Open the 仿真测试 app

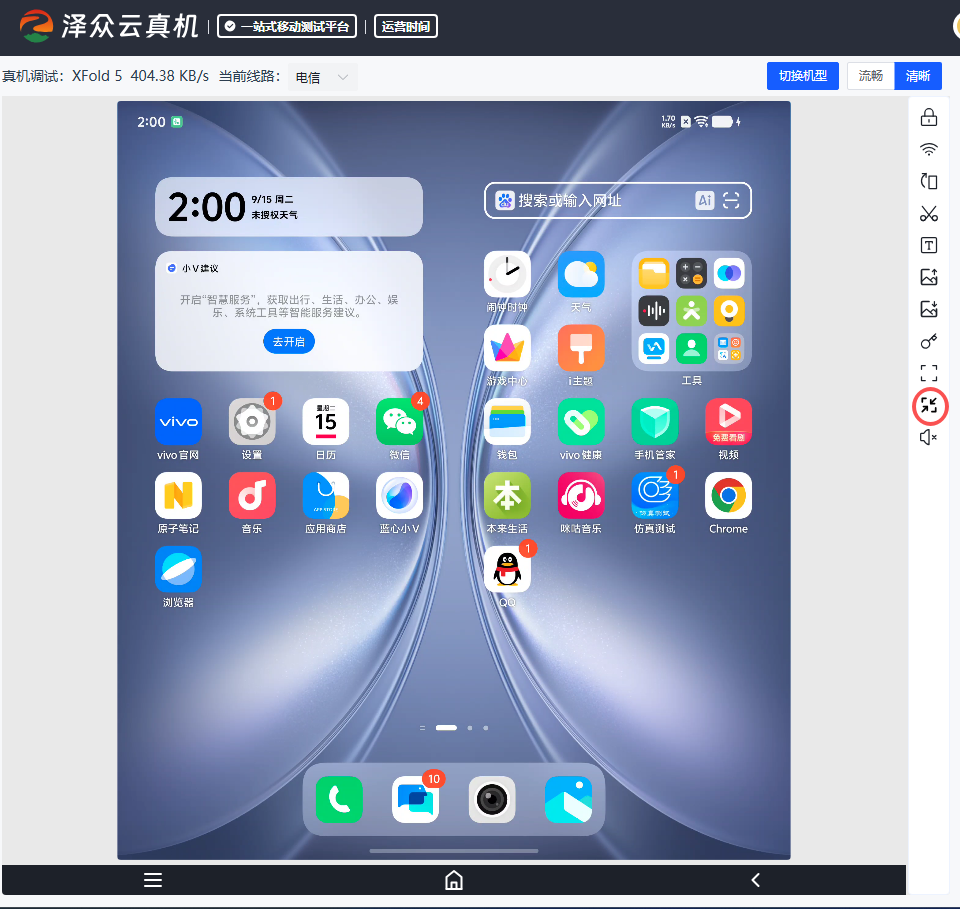pyautogui.click(x=654, y=495)
